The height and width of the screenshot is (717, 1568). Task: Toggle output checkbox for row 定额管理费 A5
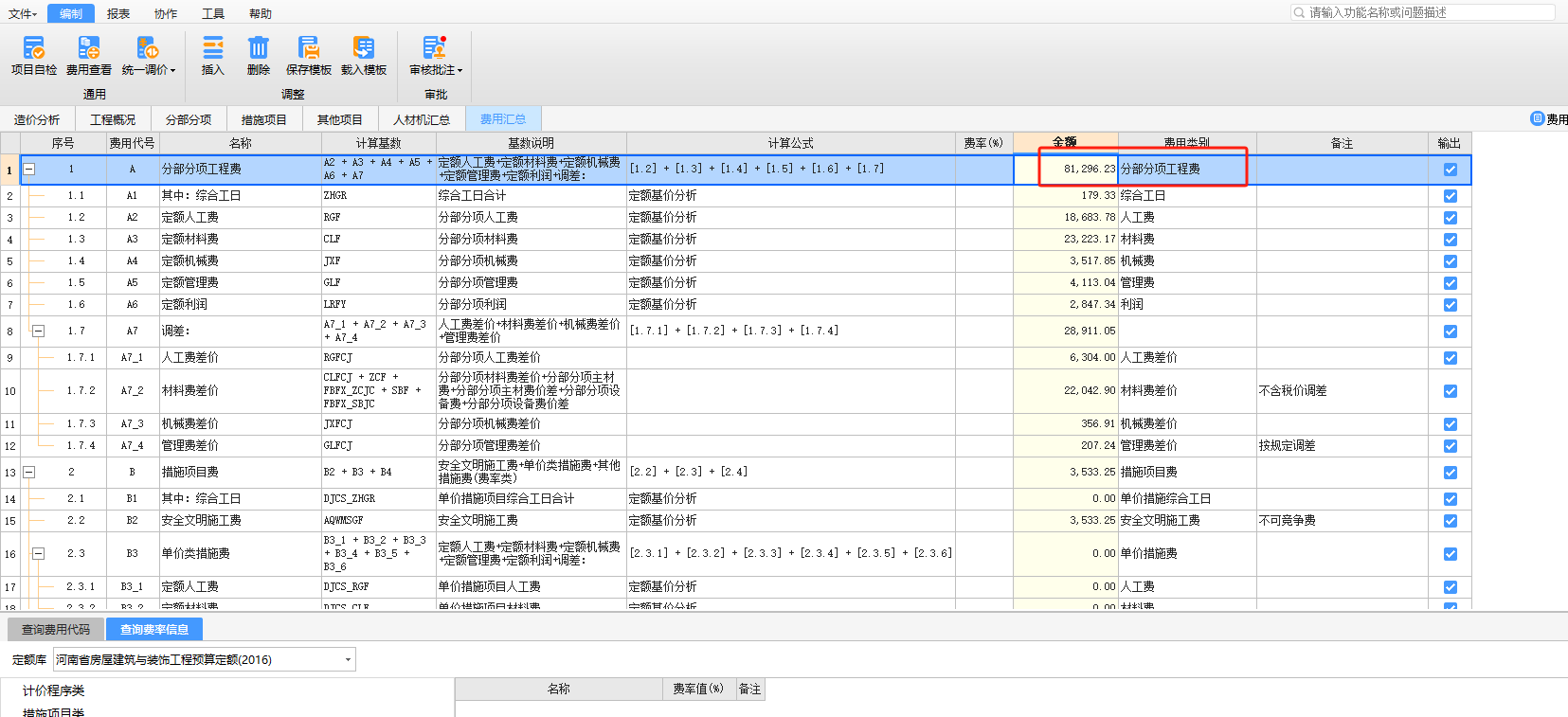(1450, 283)
